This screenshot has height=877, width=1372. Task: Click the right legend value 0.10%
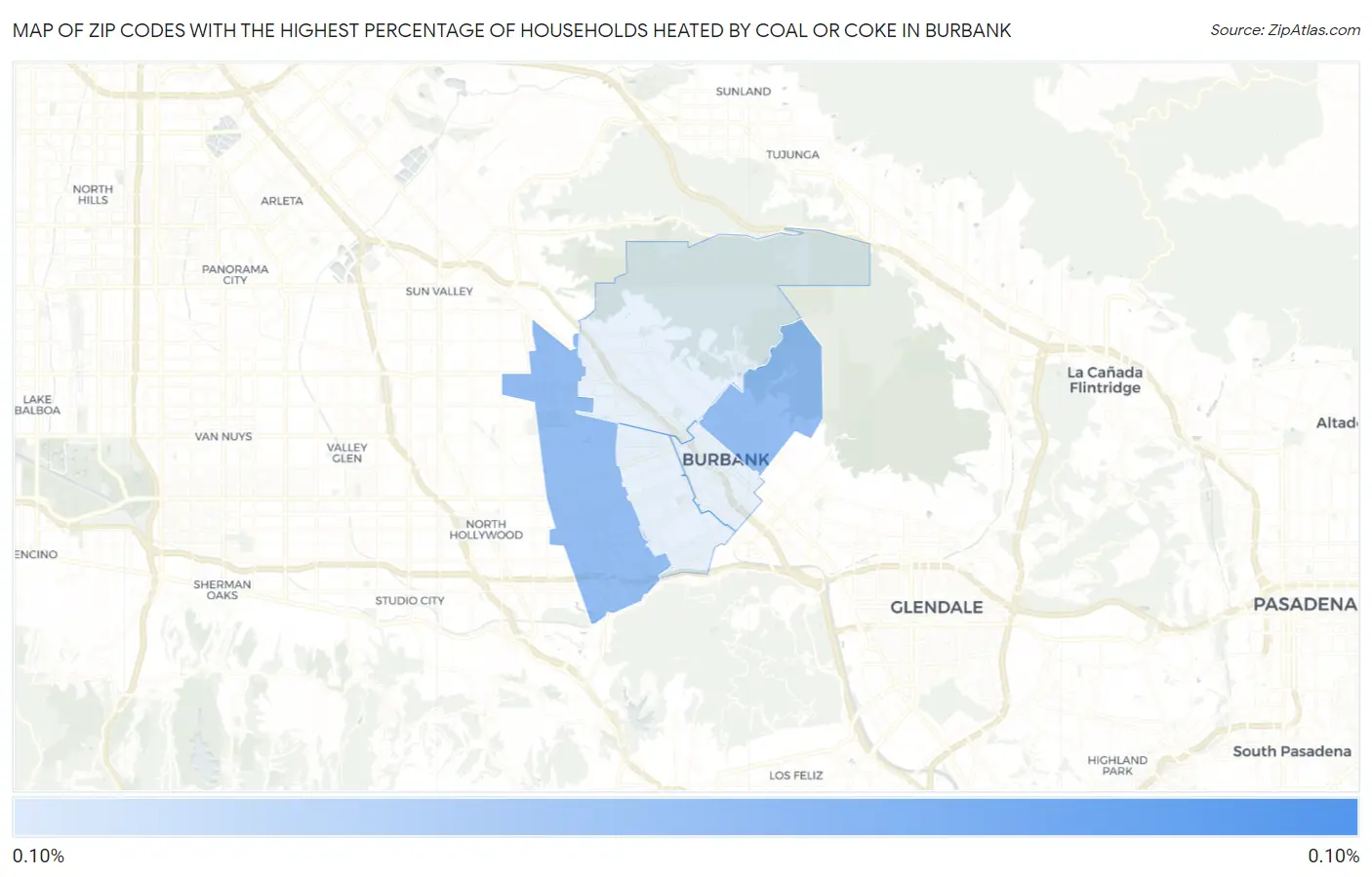pyautogui.click(x=1333, y=856)
